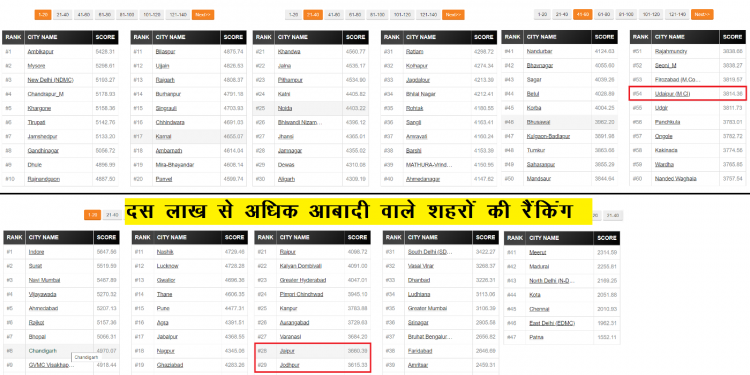750x375 pixels.
Task: Select the Nanded Waghala city link
Action: pyautogui.click(x=675, y=178)
